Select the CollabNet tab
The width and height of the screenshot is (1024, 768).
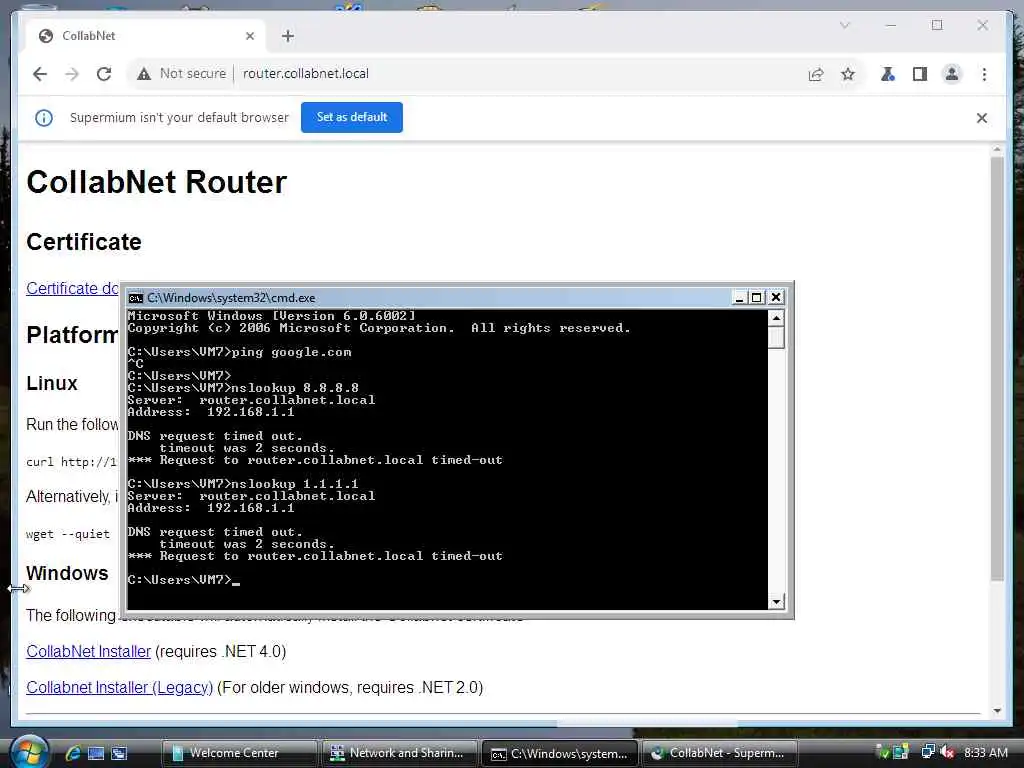pyautogui.click(x=146, y=36)
